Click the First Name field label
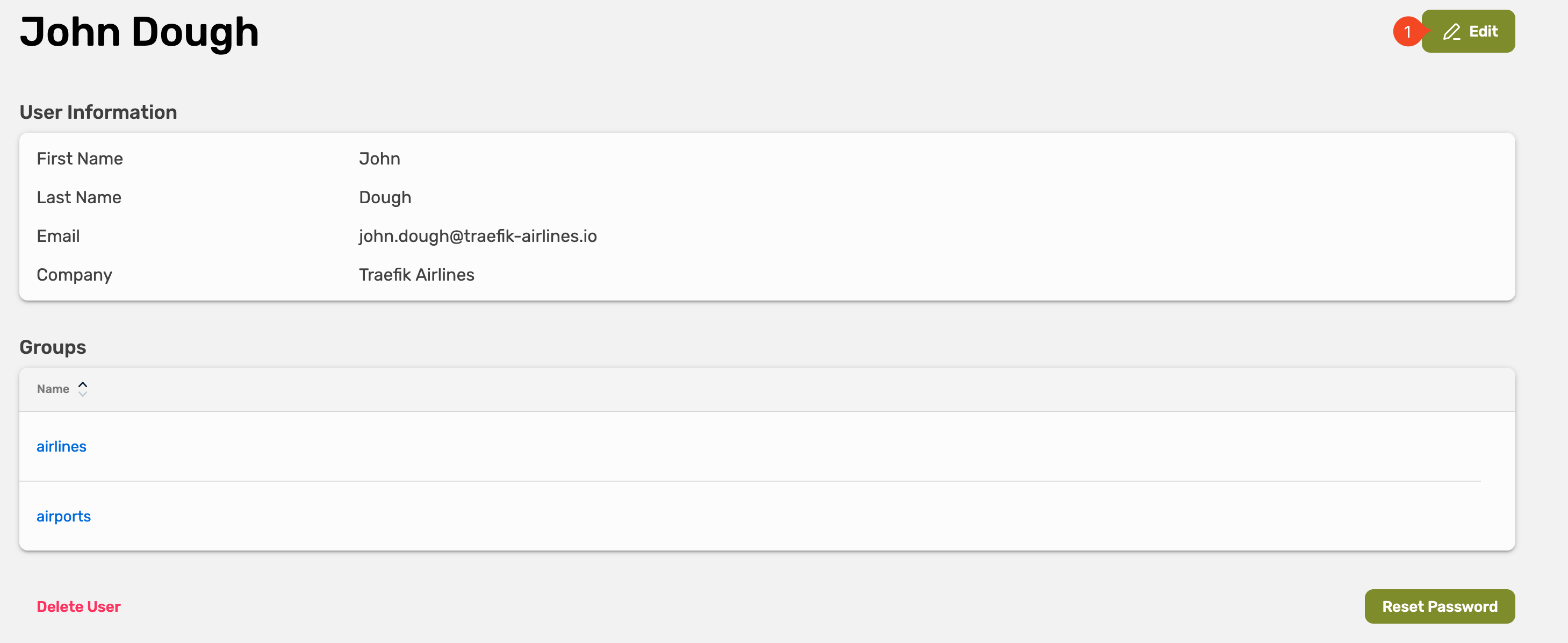1568x643 pixels. [80, 159]
